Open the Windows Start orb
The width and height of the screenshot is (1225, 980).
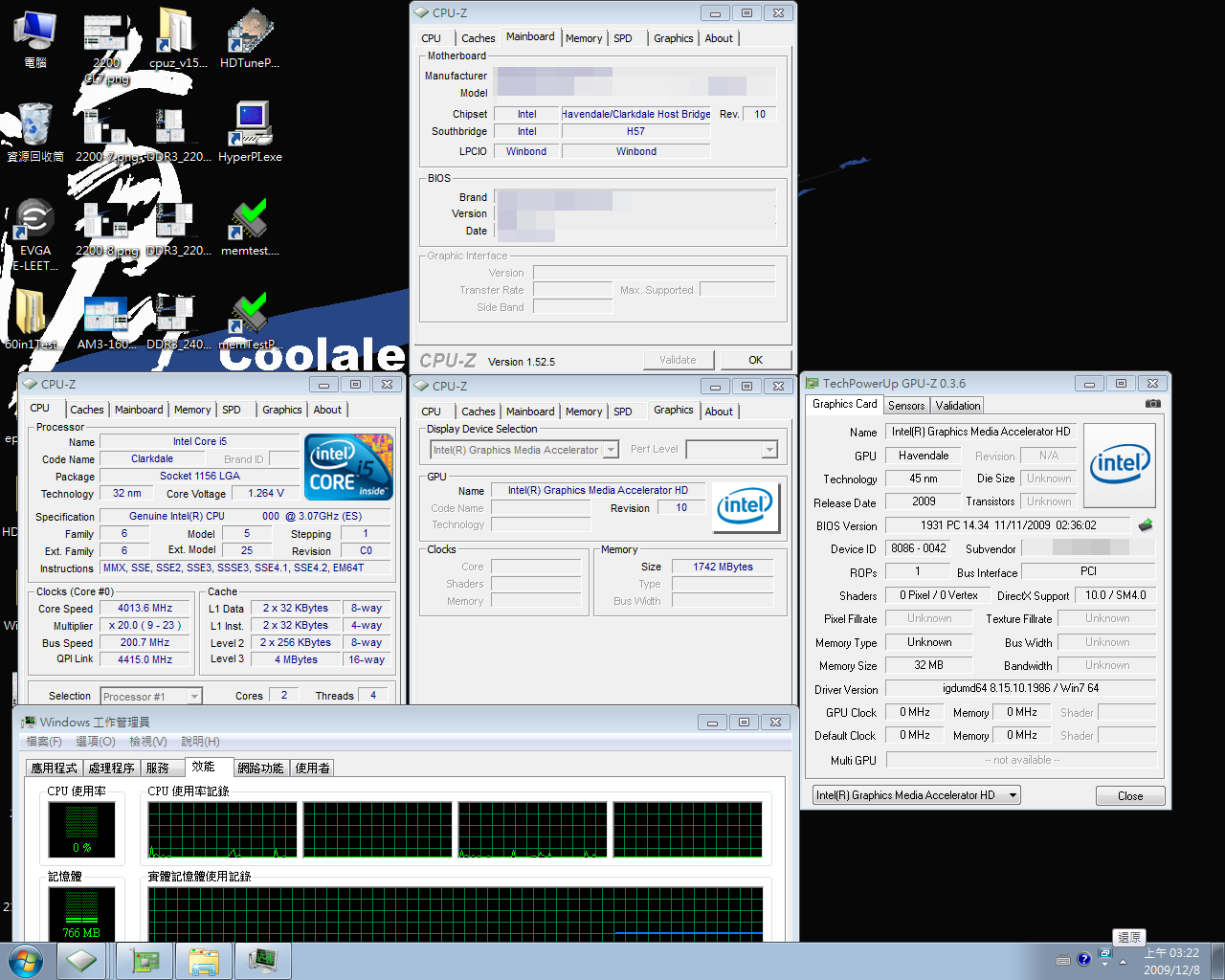pyautogui.click(x=26, y=960)
